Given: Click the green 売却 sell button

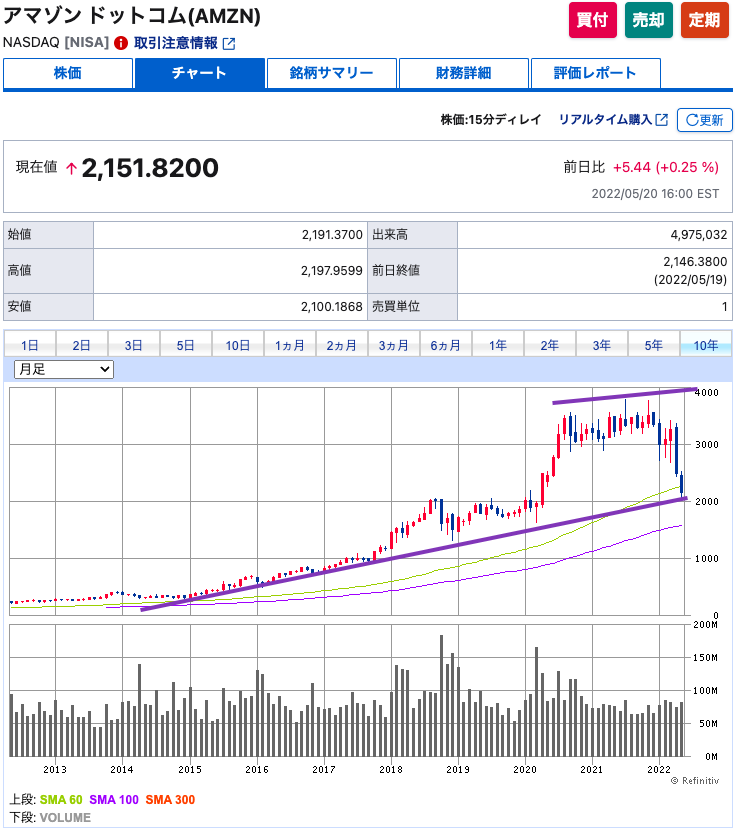Looking at the screenshot, I should [648, 20].
